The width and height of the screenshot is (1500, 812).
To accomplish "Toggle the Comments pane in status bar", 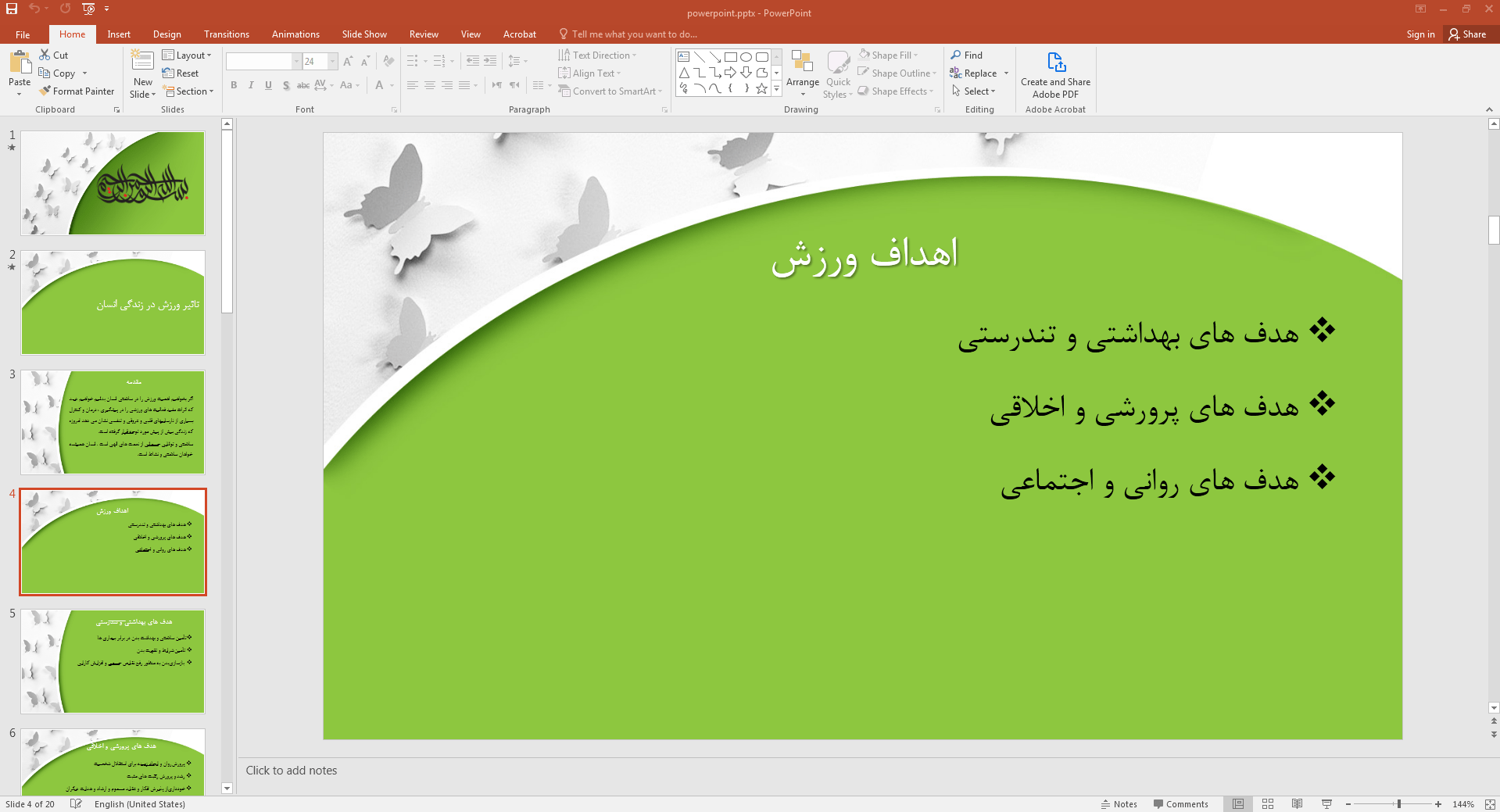I will 1180,803.
